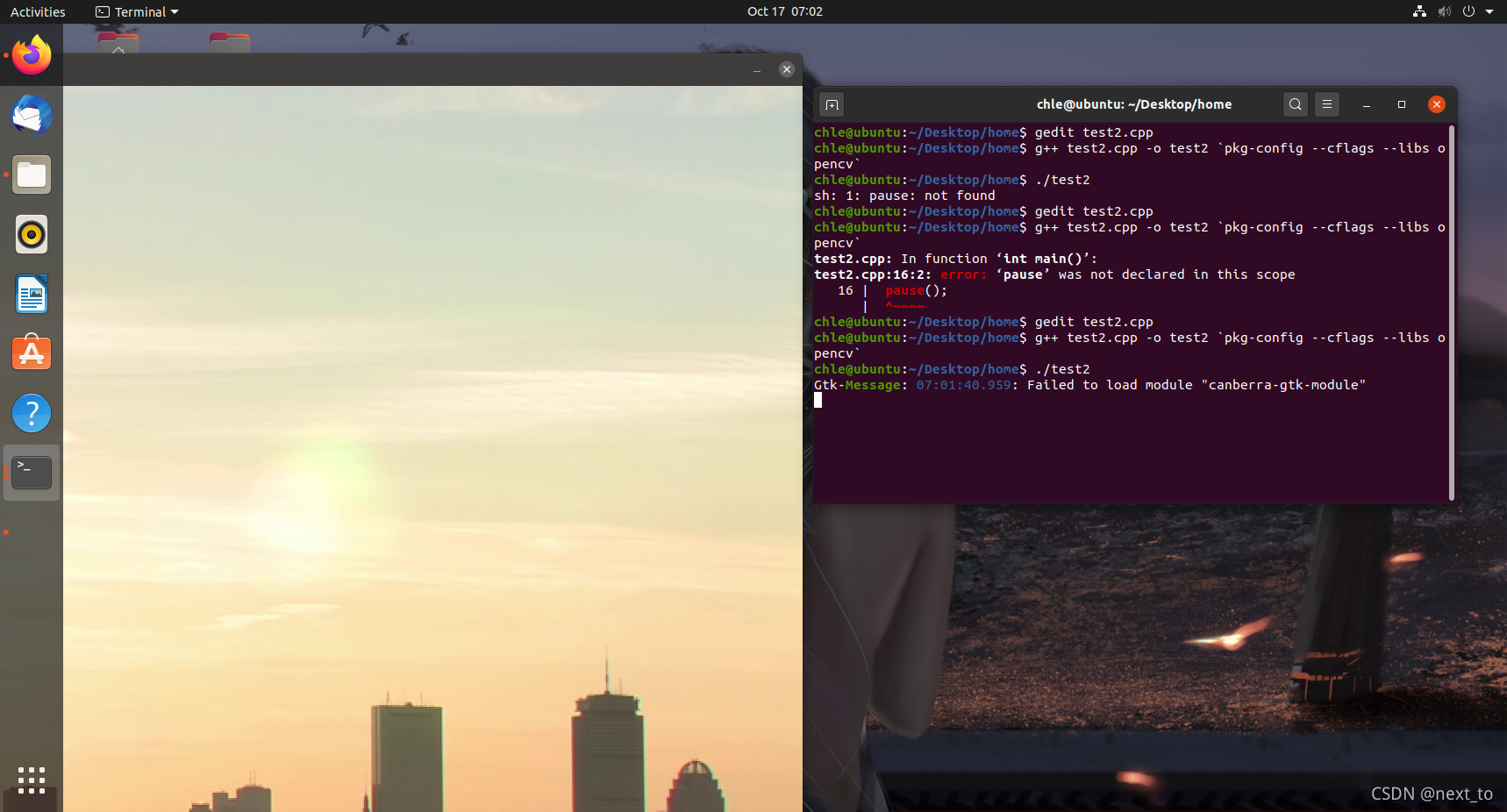Open the terminal hamburger menu
Viewport: 1507px width, 812px height.
coord(1326,104)
